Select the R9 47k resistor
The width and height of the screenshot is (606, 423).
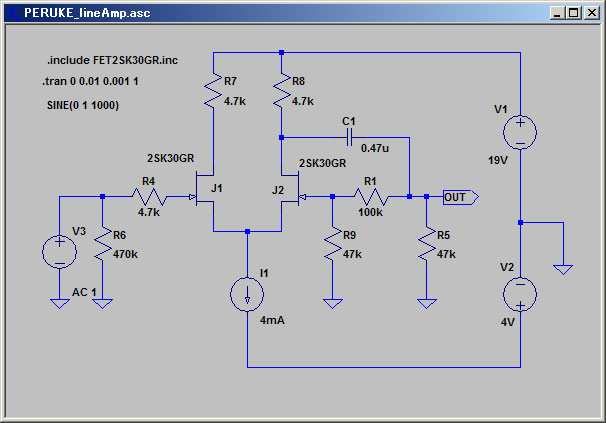[332, 244]
